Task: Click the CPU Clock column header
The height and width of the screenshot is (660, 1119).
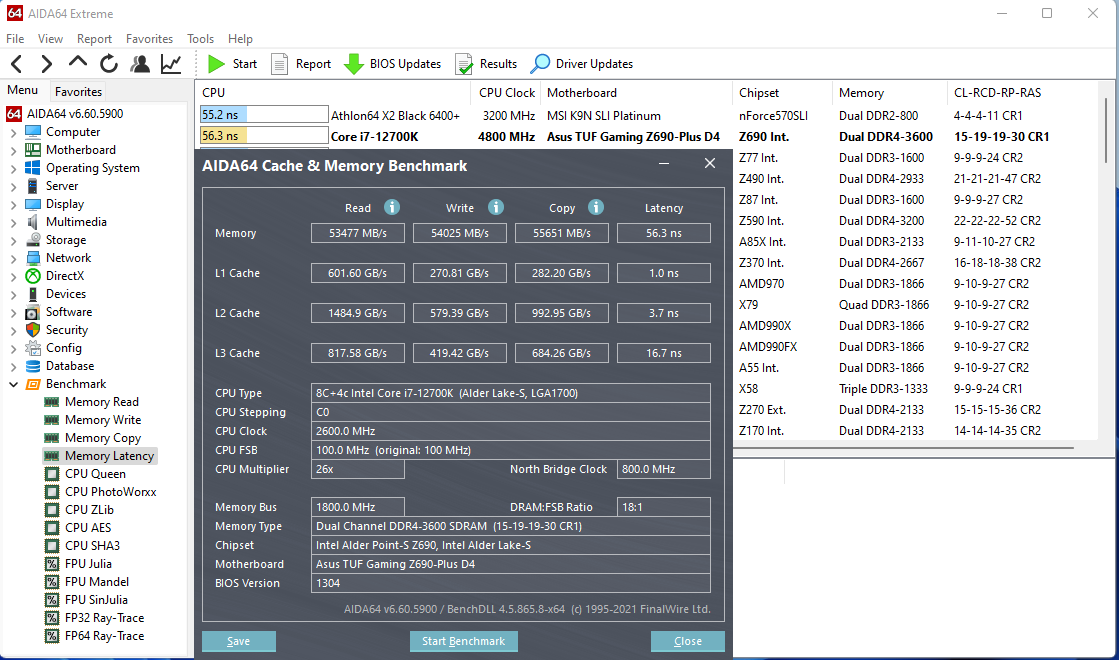Action: [507, 93]
